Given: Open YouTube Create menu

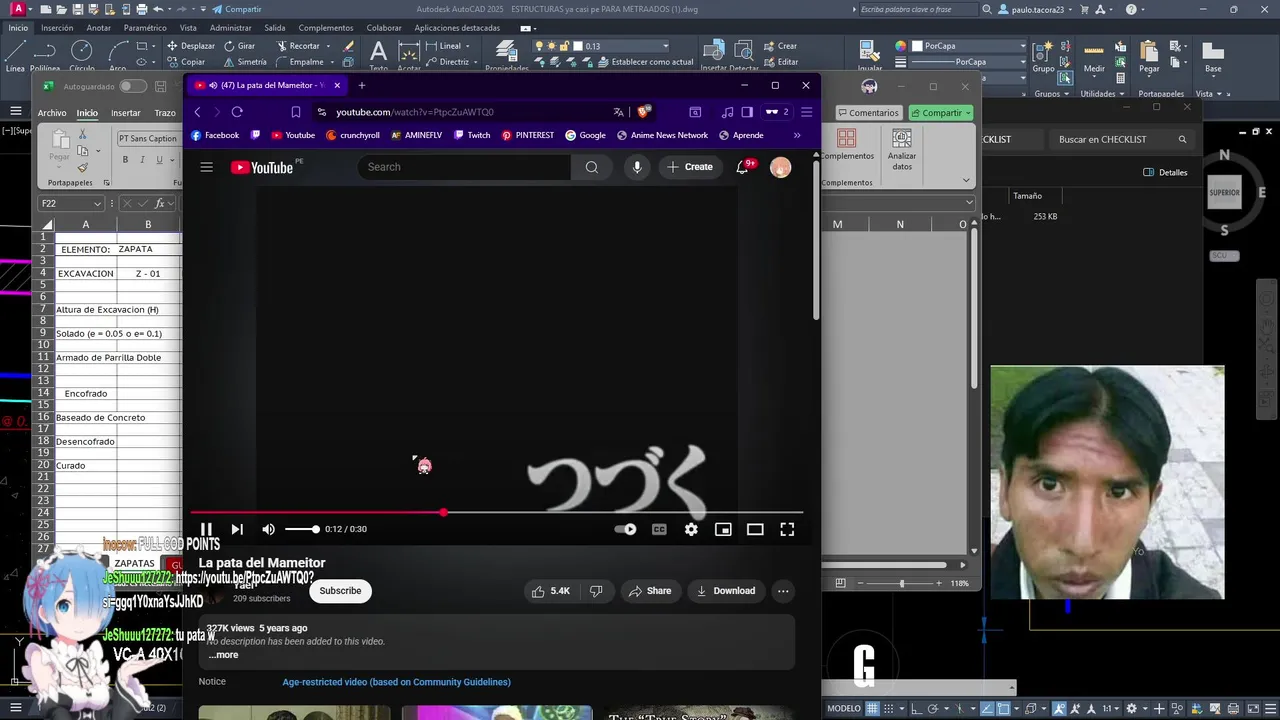Looking at the screenshot, I should [x=690, y=167].
